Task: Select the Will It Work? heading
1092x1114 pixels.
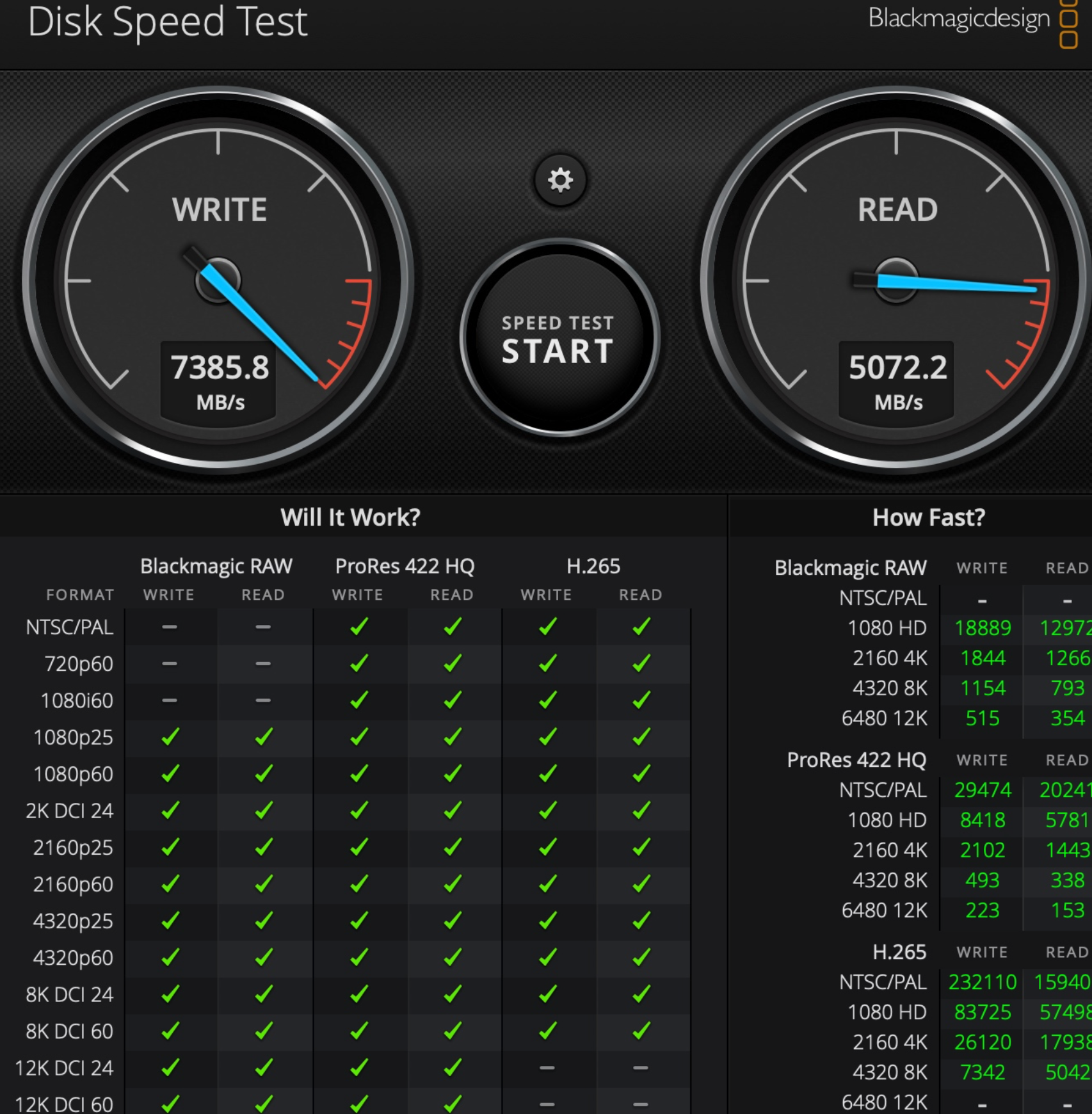Action: click(x=351, y=517)
